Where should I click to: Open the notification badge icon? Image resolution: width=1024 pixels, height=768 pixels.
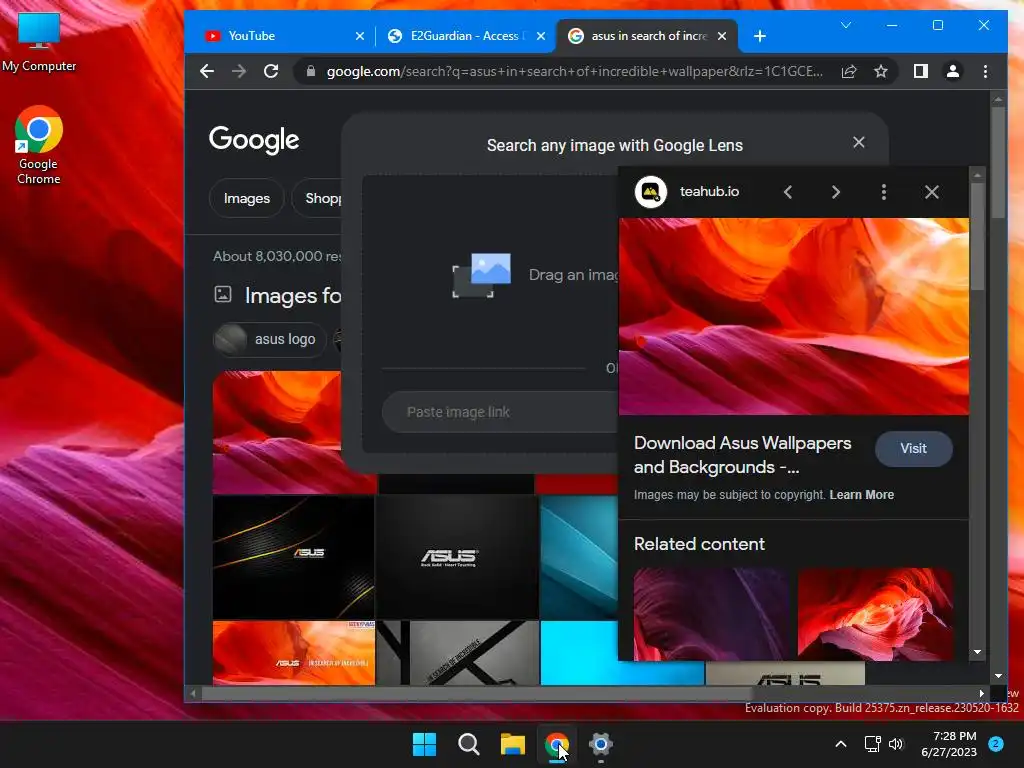(x=996, y=744)
